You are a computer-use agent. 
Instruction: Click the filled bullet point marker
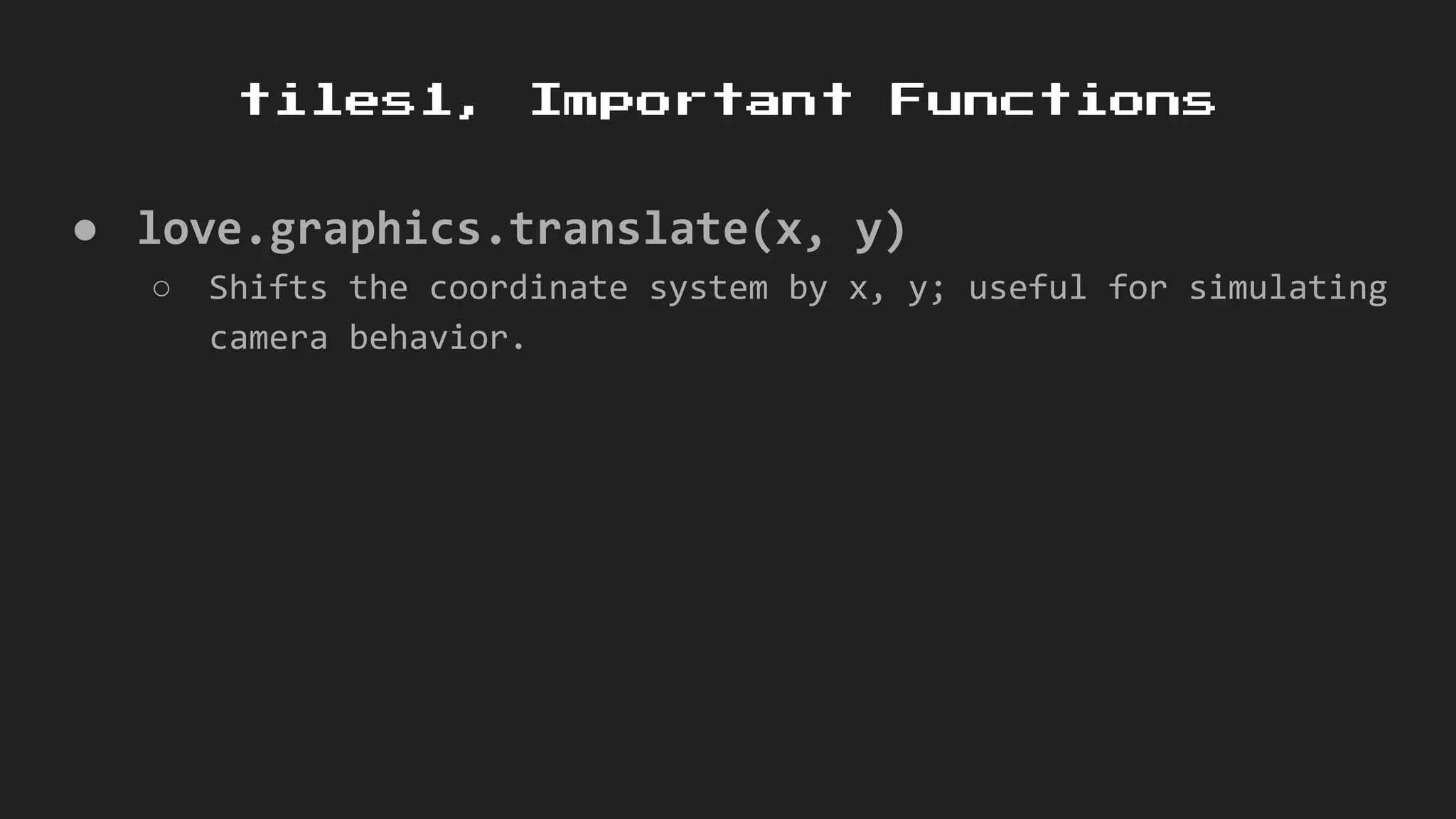(x=85, y=230)
